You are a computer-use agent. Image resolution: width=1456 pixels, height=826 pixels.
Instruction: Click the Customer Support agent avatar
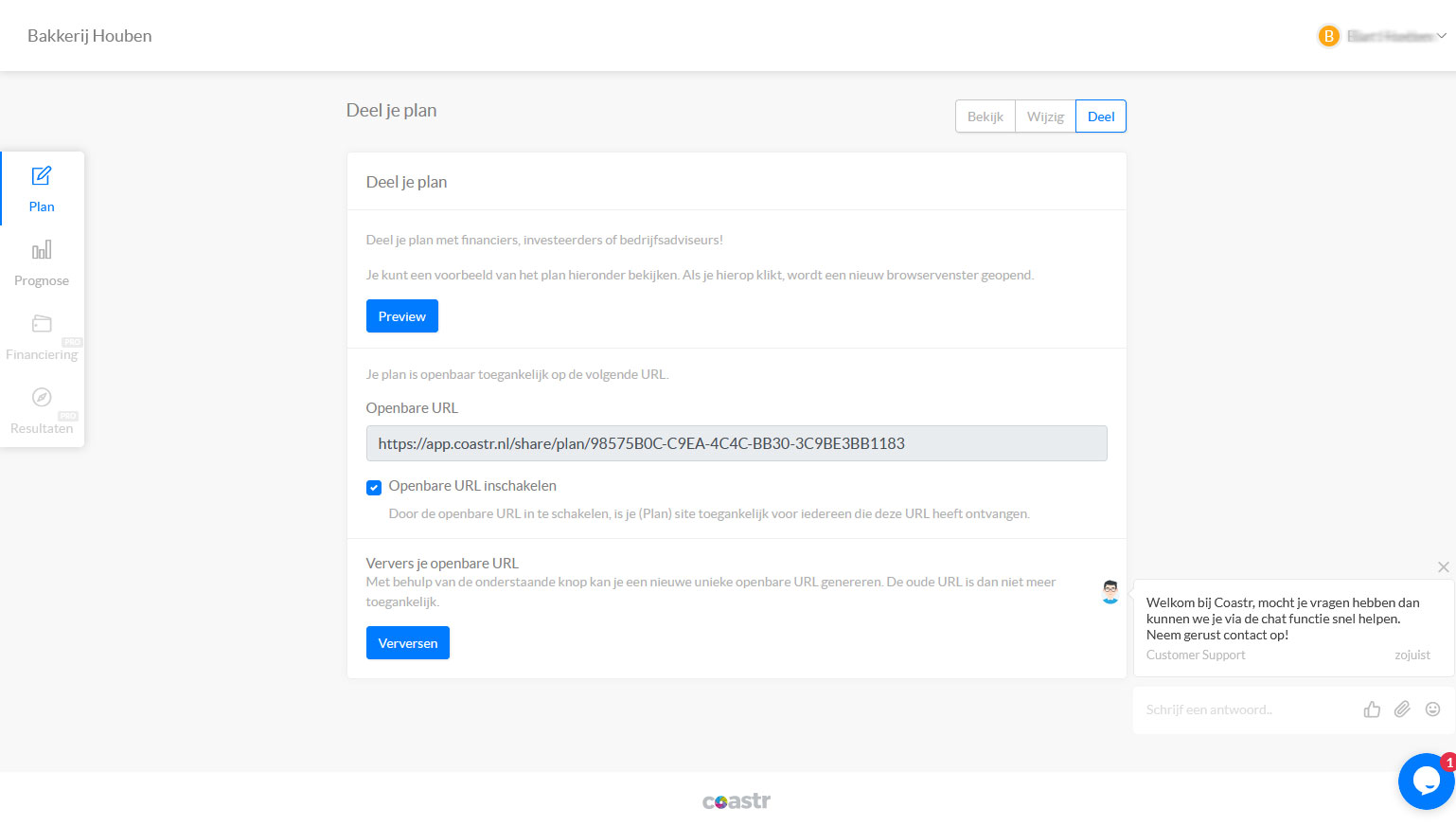tap(1110, 592)
